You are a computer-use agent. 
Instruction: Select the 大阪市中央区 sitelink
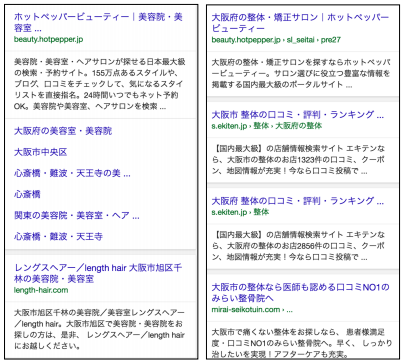40,152
